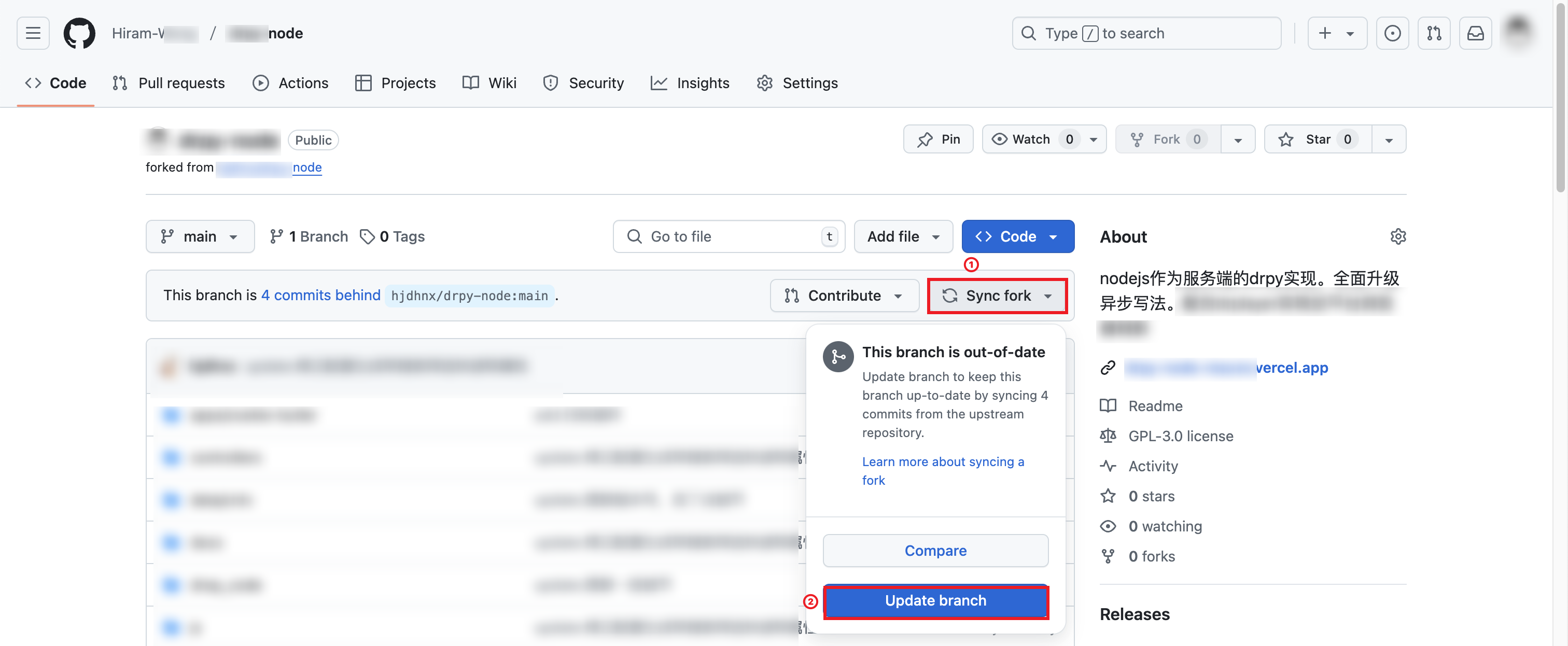Viewport: 1568px width, 646px height.
Task: Select the Settings tab in navigation
Action: pyautogui.click(x=810, y=82)
